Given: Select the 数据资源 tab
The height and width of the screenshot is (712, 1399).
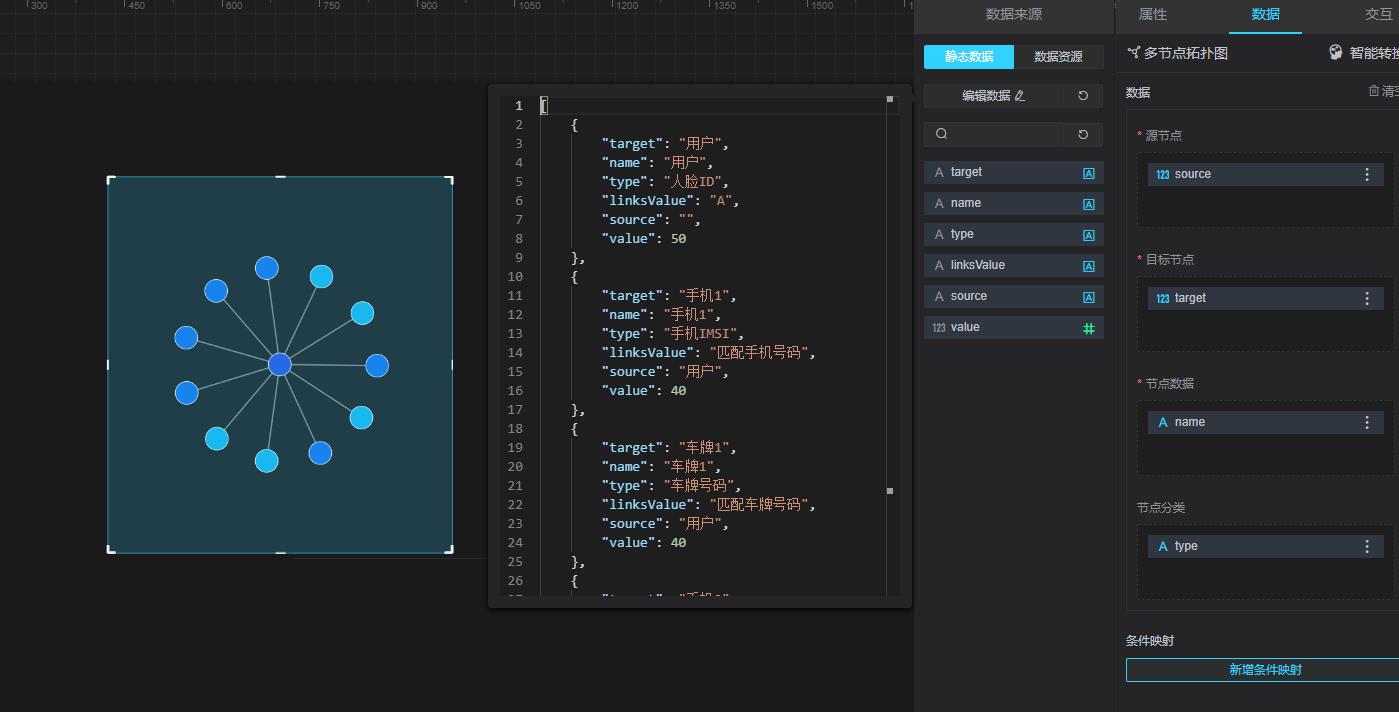Looking at the screenshot, I should click(x=1058, y=57).
